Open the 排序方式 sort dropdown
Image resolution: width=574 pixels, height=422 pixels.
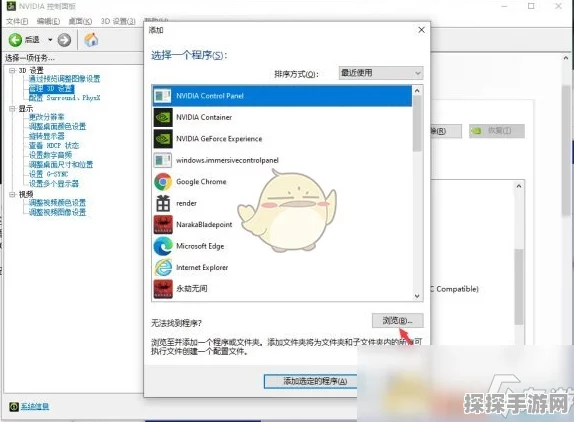381,73
